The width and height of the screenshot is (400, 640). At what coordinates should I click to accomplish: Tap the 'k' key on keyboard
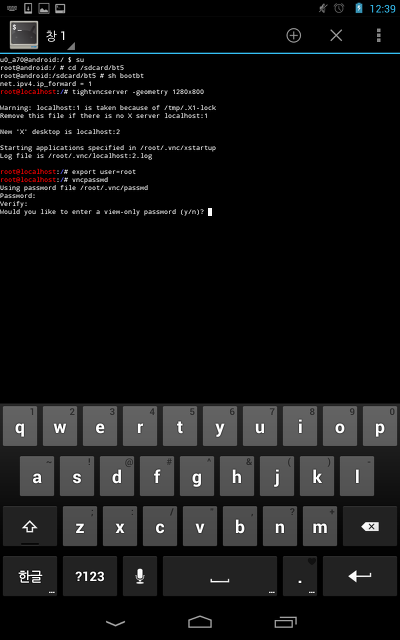pos(317,476)
